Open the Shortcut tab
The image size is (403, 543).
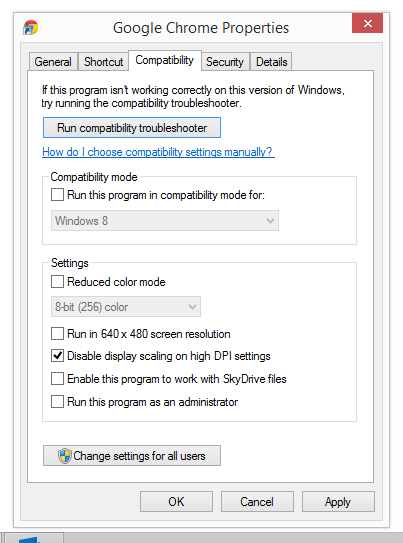[103, 62]
